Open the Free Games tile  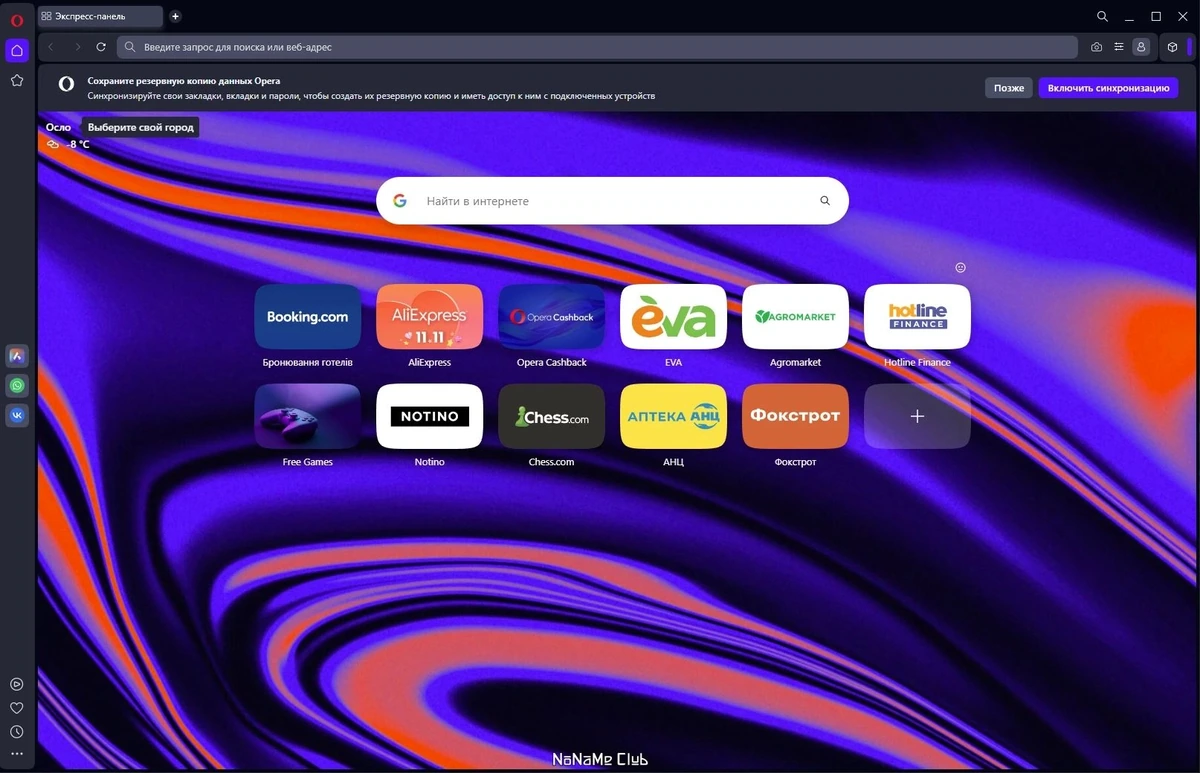[x=308, y=416]
